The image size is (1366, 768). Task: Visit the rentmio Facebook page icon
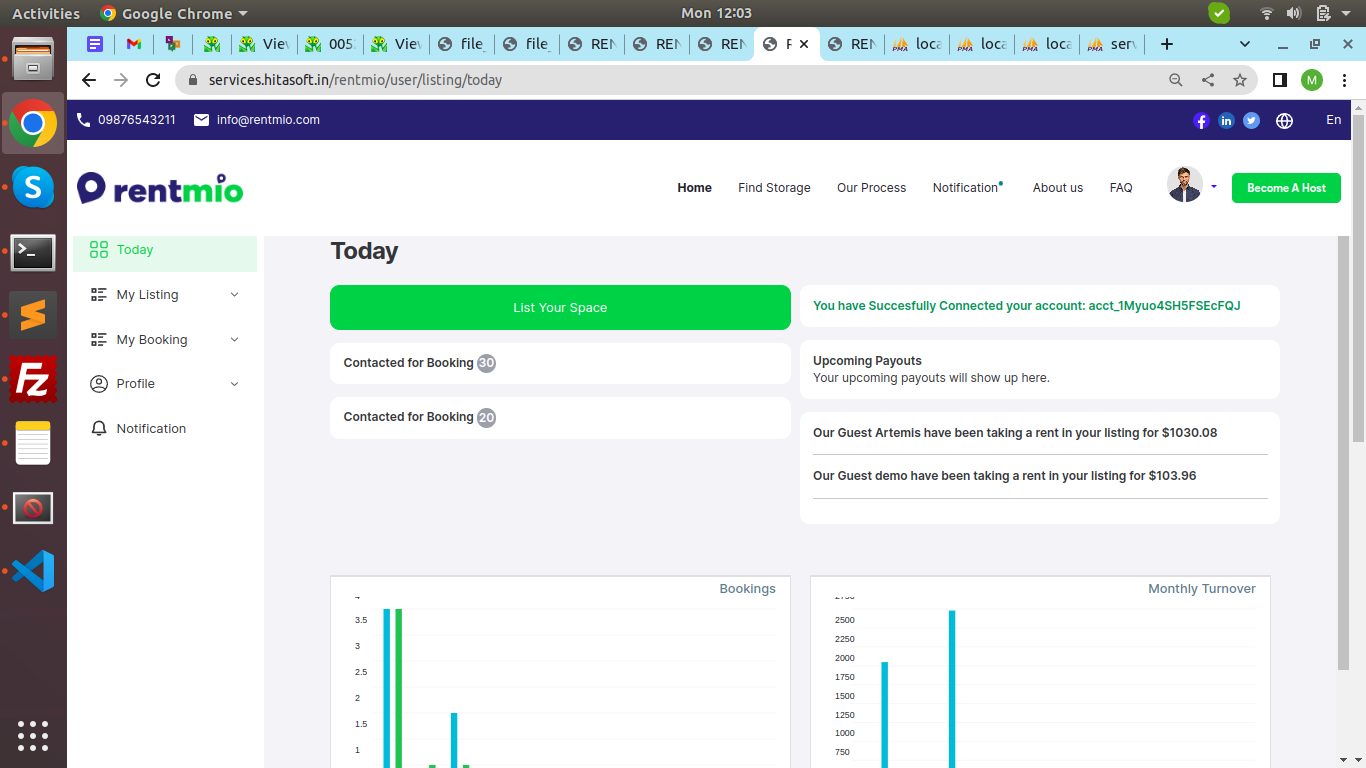1202,121
